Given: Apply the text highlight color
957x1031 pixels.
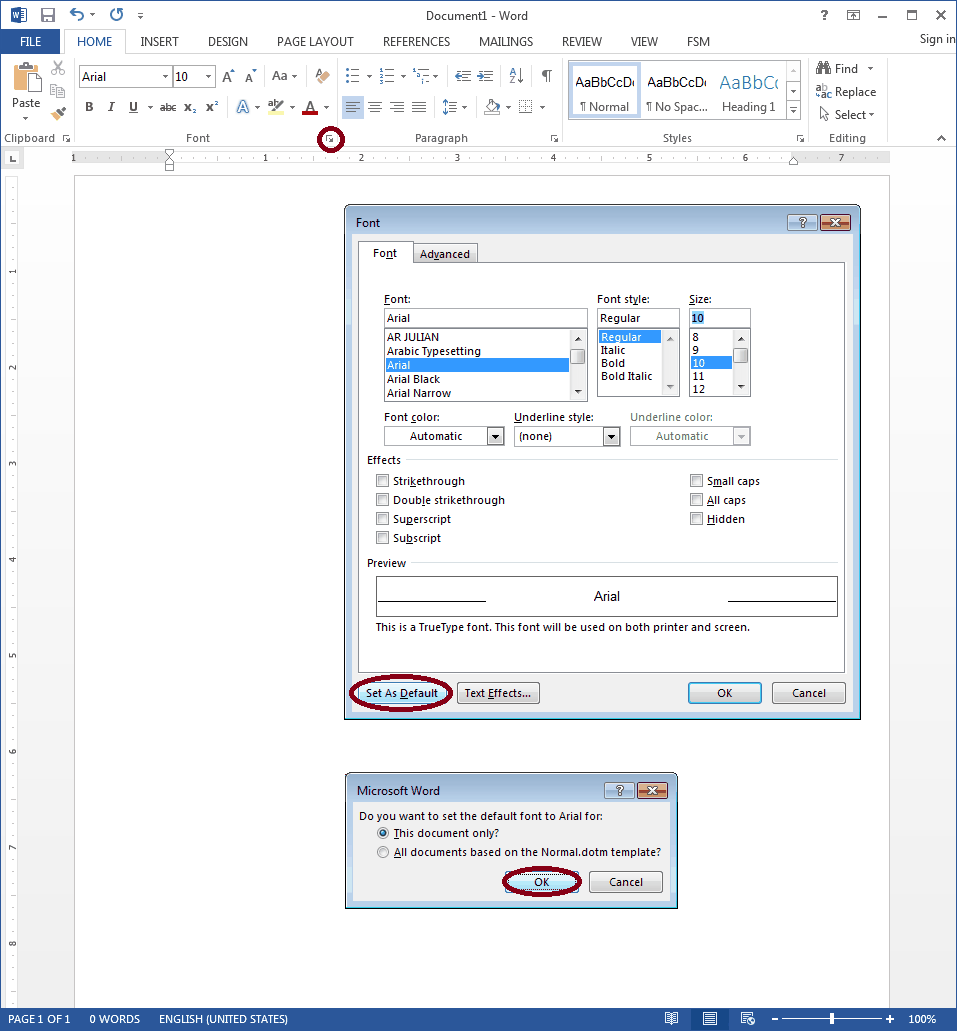Looking at the screenshot, I should (276, 107).
